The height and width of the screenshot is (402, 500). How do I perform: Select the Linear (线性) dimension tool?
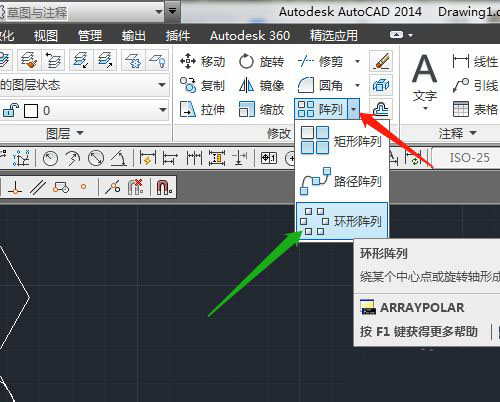coord(475,62)
